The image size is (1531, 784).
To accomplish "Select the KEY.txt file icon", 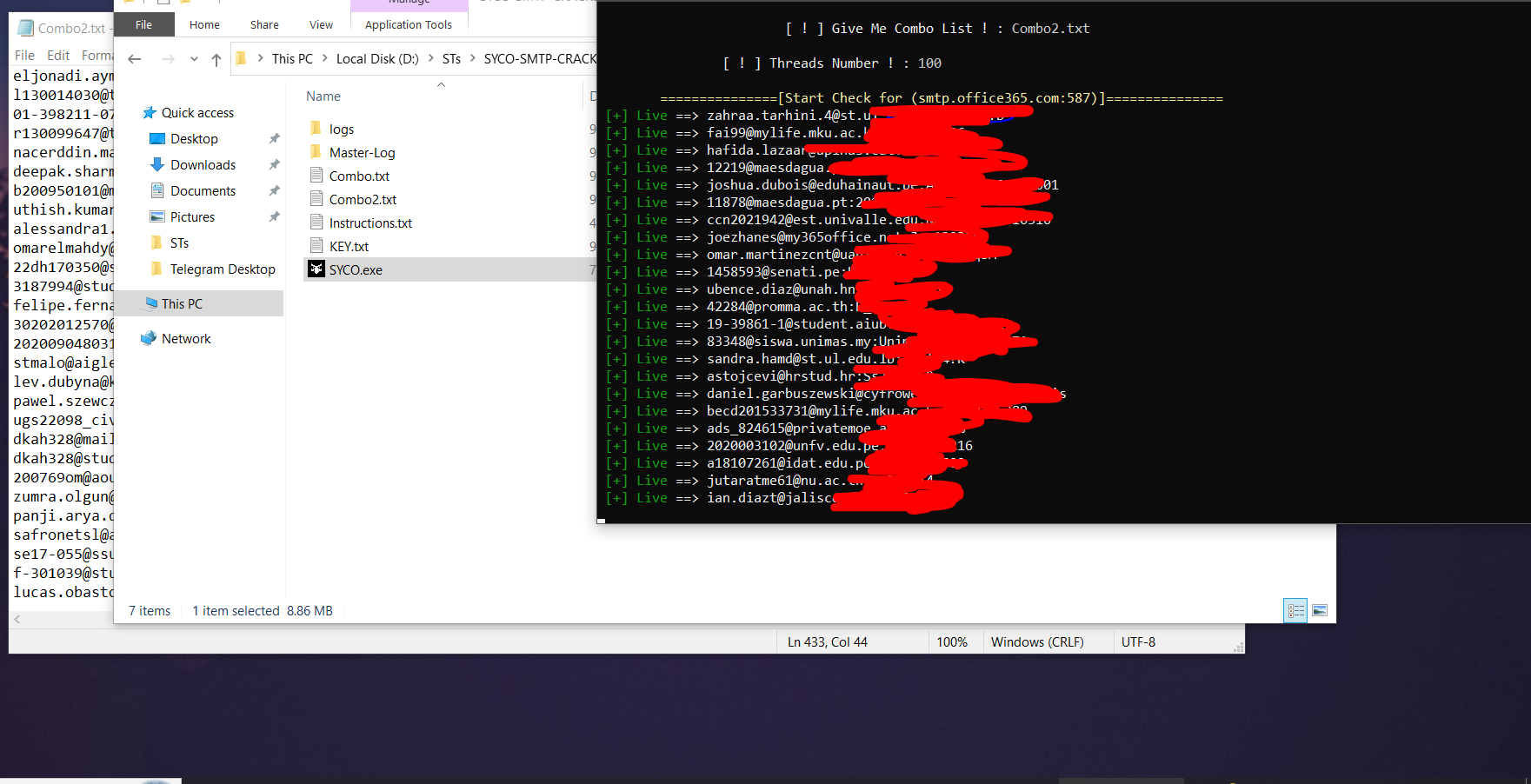I will [316, 246].
